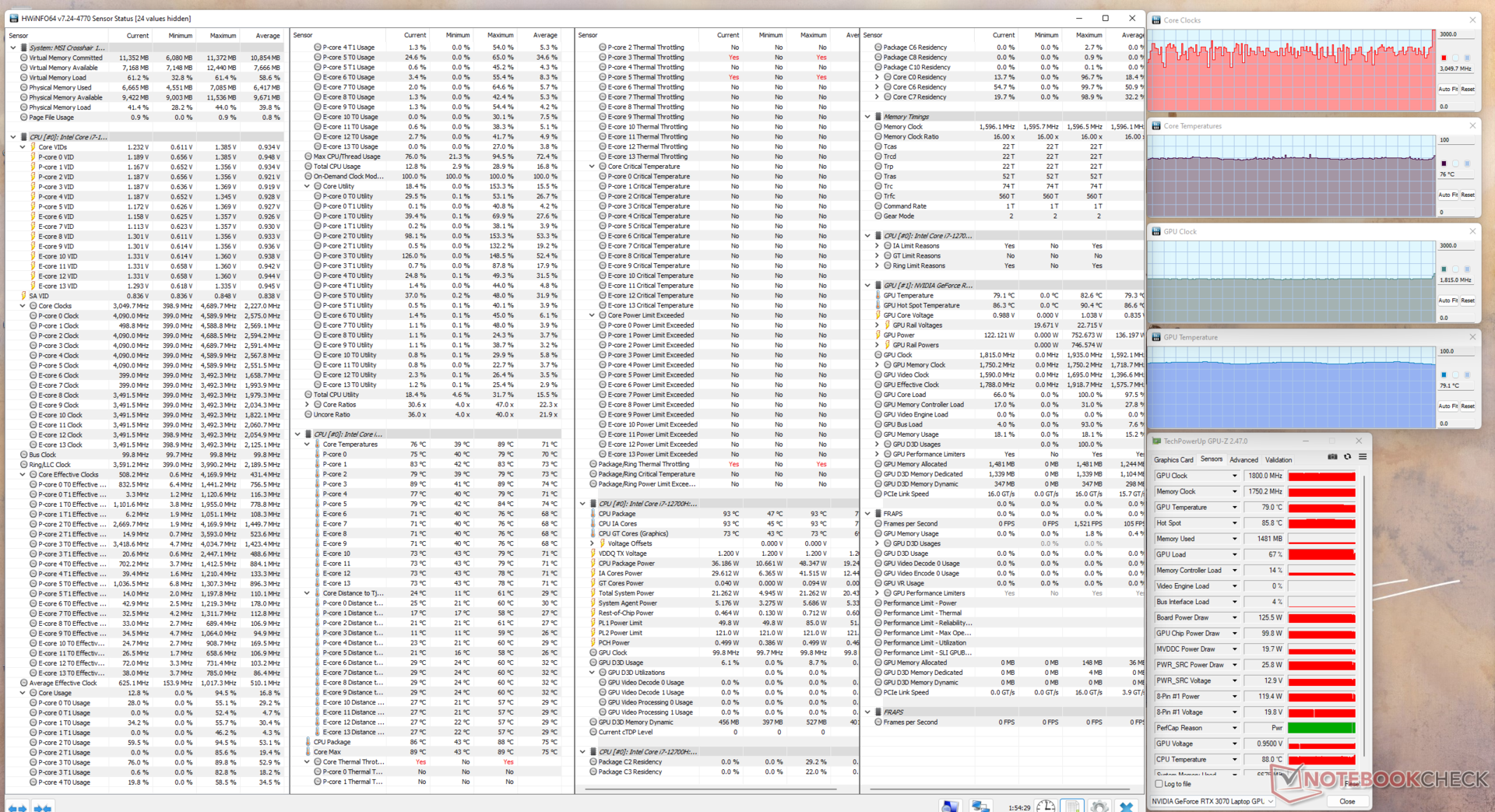Collapse the Memory Timings sensor group
1495x812 pixels.
pos(868,117)
